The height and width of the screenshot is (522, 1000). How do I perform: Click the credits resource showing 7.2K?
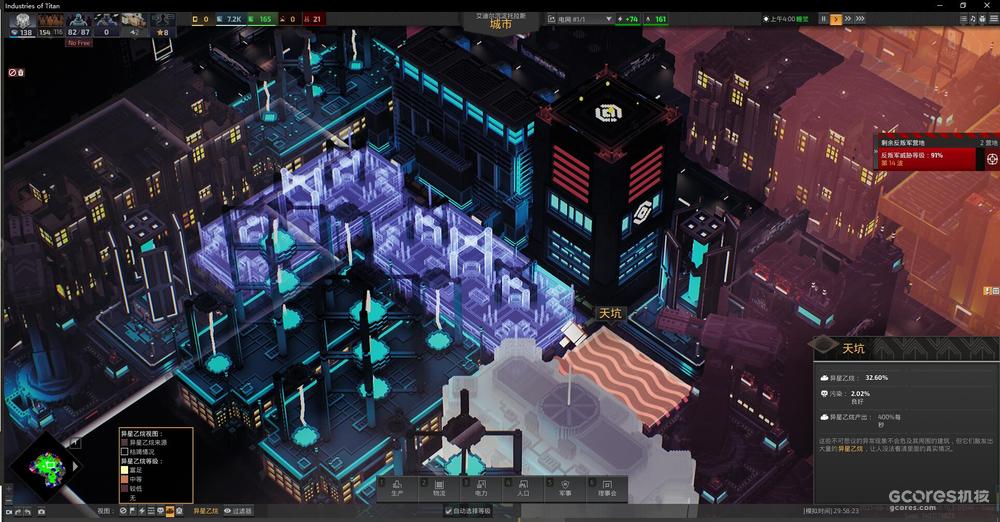pos(230,19)
